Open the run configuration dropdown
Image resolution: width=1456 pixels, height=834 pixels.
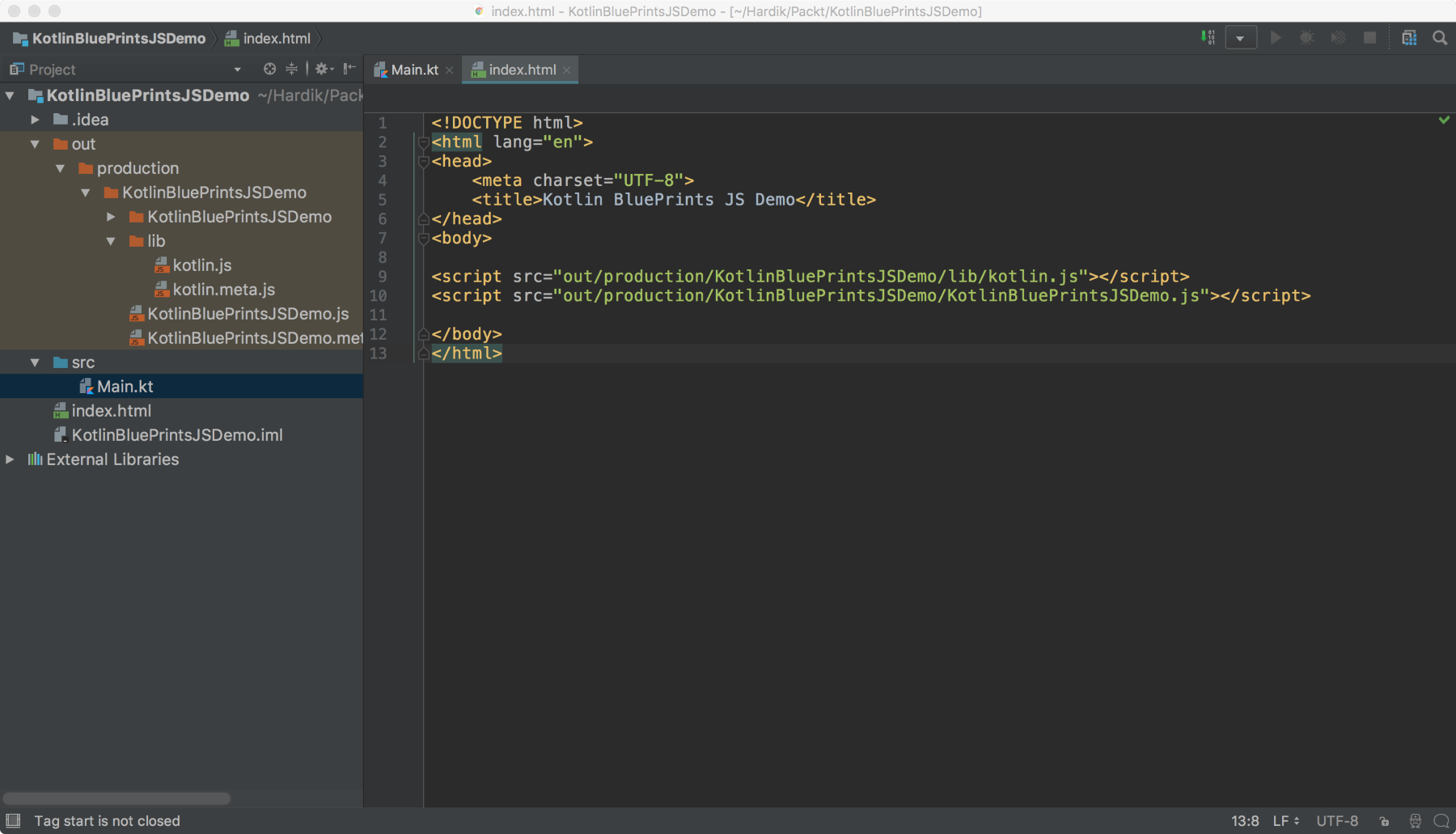coord(1240,38)
